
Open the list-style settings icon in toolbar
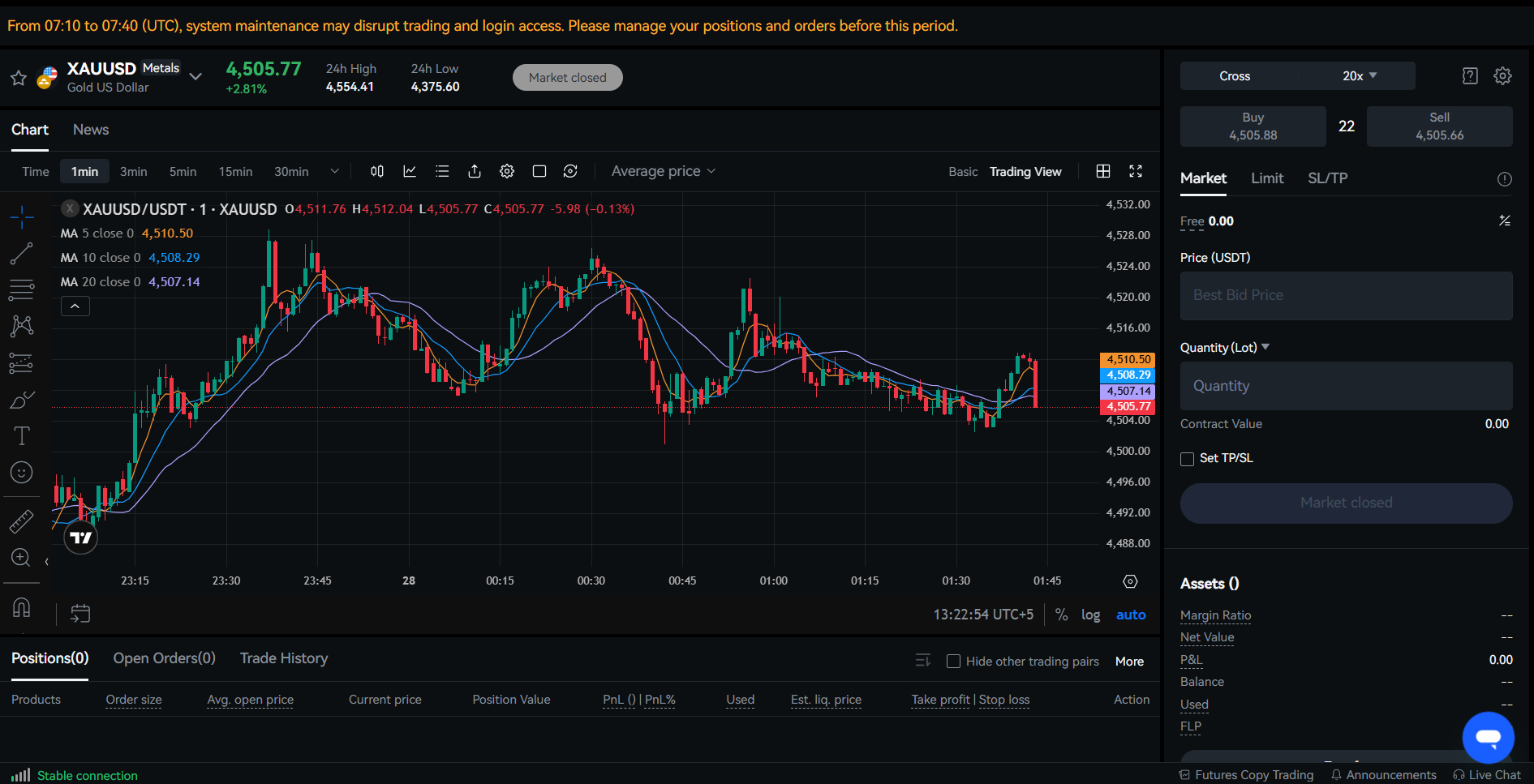tap(442, 171)
